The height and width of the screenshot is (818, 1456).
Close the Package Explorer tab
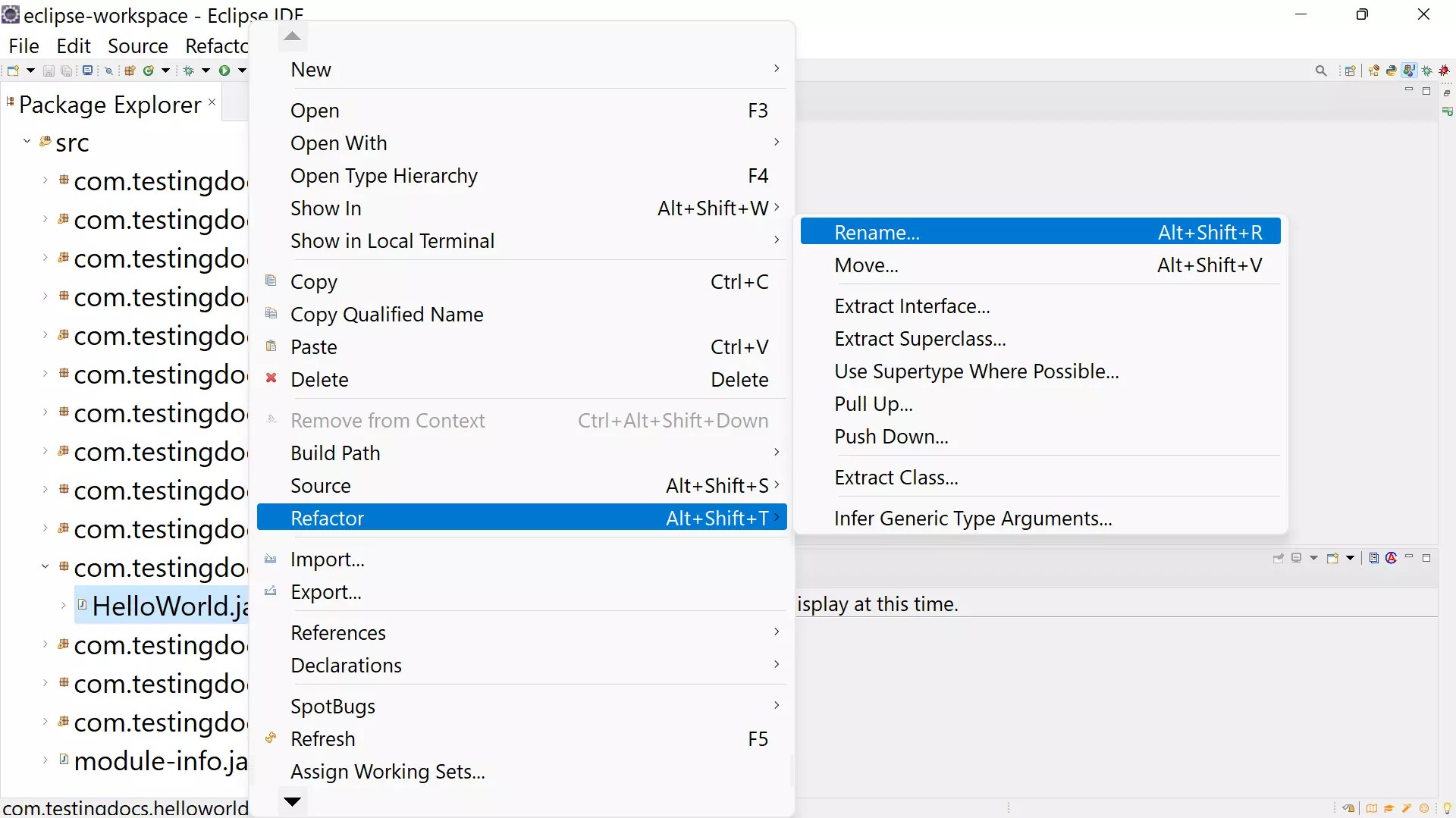[x=212, y=102]
